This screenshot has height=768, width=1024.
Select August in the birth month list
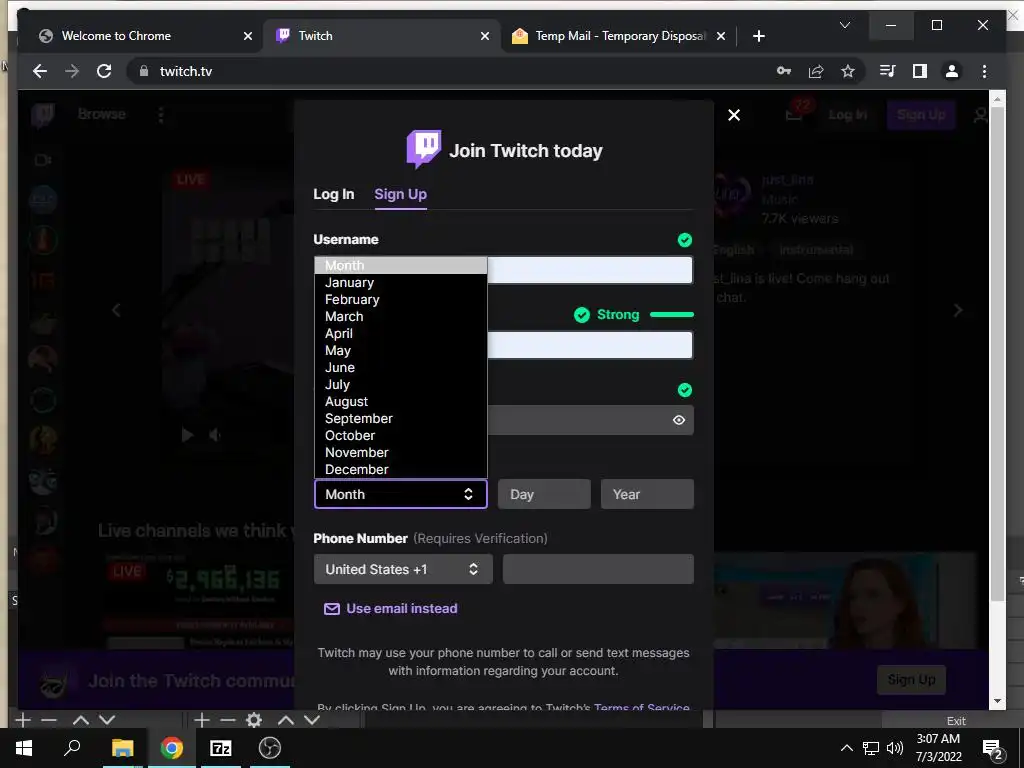[400, 402]
